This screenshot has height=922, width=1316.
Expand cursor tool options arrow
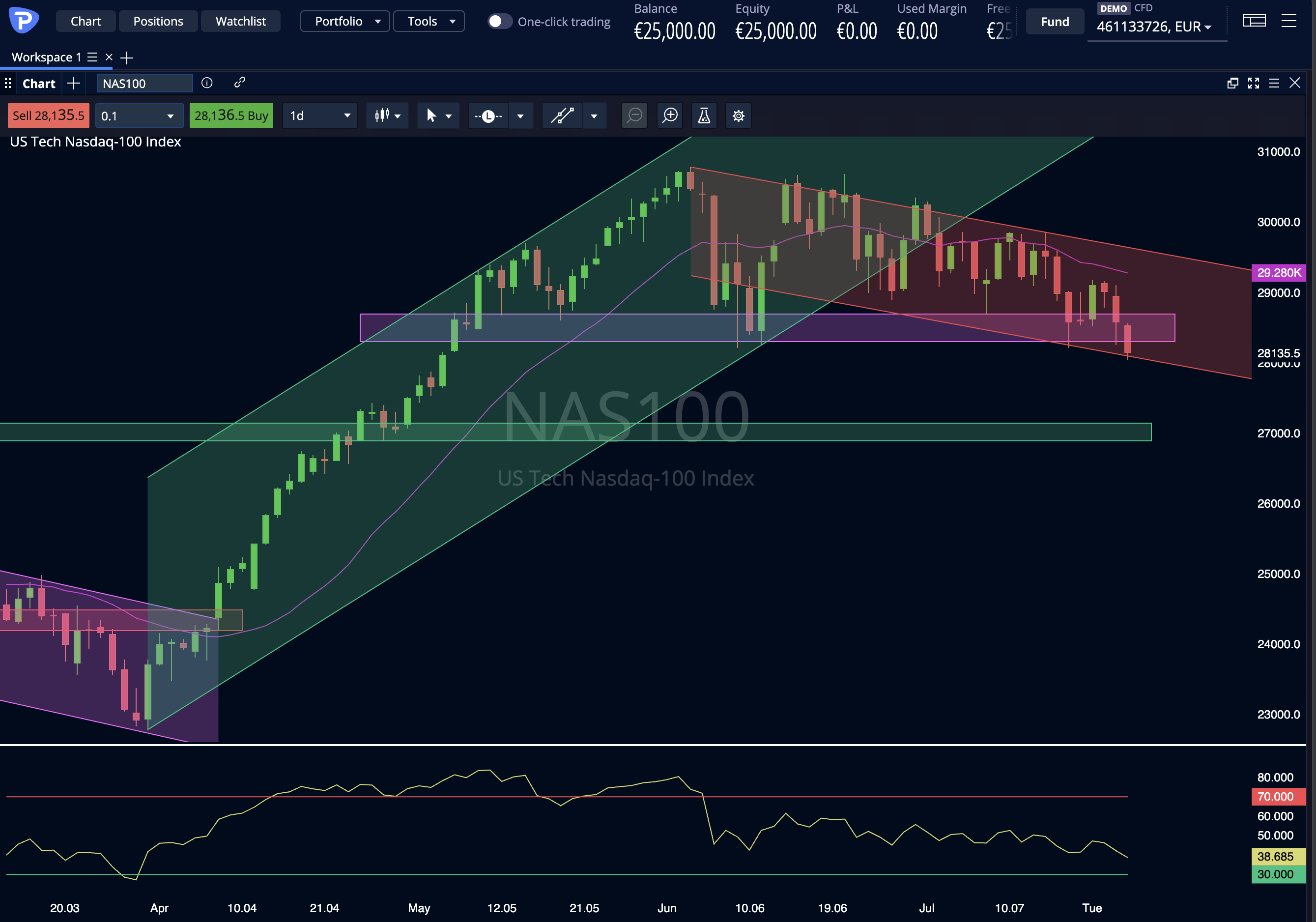pos(449,116)
